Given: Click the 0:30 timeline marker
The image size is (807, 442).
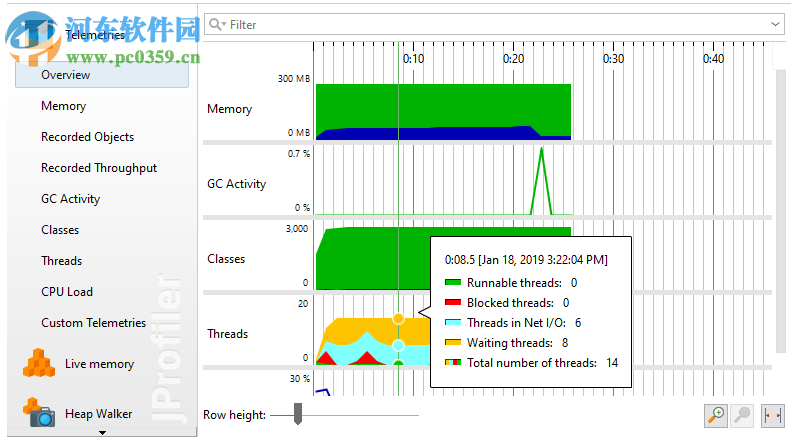Looking at the screenshot, I should point(613,59).
